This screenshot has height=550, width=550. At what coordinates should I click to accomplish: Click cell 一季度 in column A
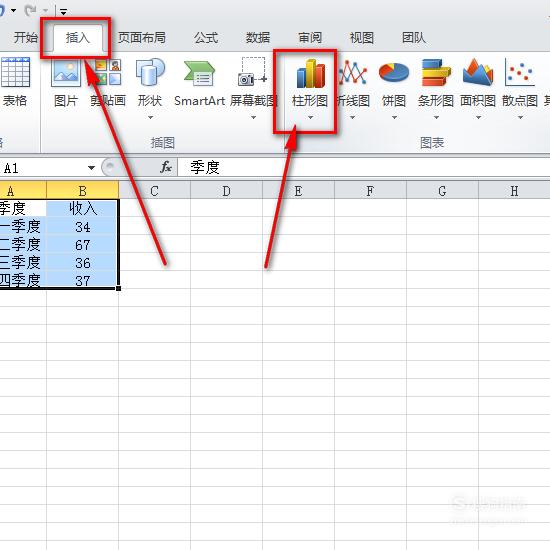(23, 227)
